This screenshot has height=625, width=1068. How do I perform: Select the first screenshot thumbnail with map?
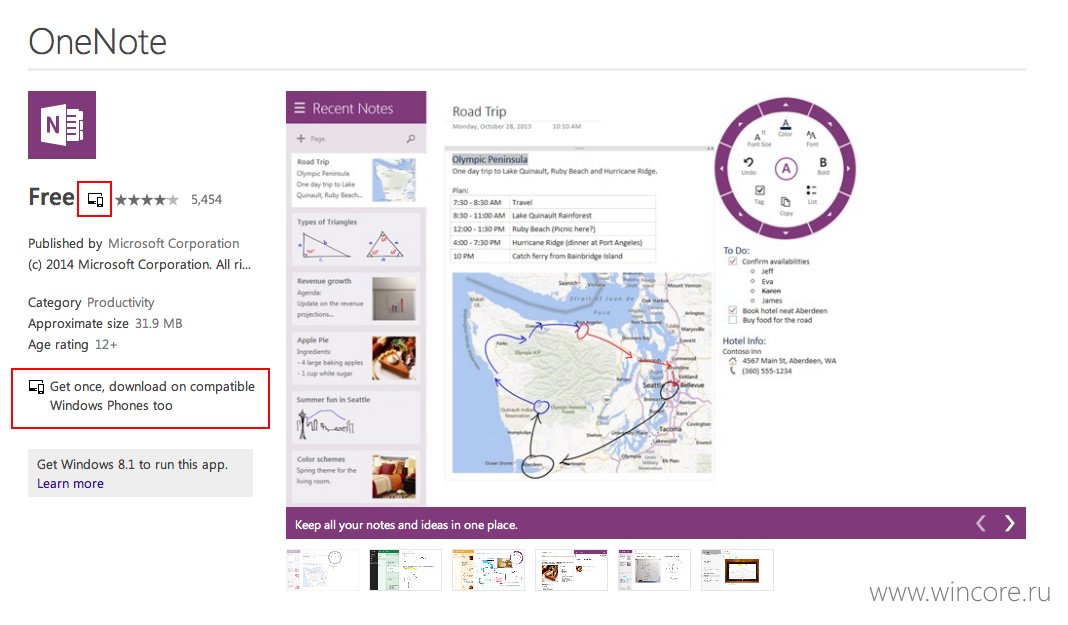coord(322,570)
